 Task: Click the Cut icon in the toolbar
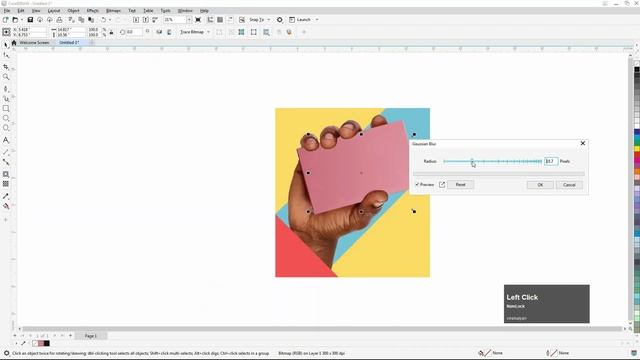click(x=71, y=20)
